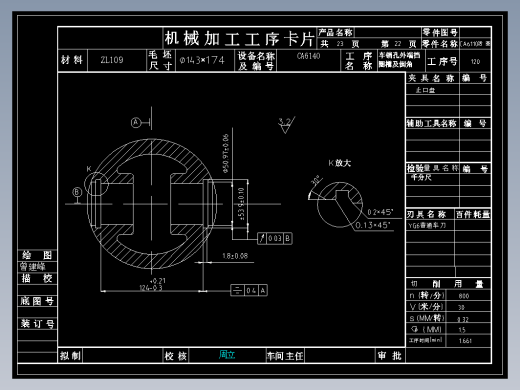
Task: Click the 审批 label
Action: click(x=390, y=356)
